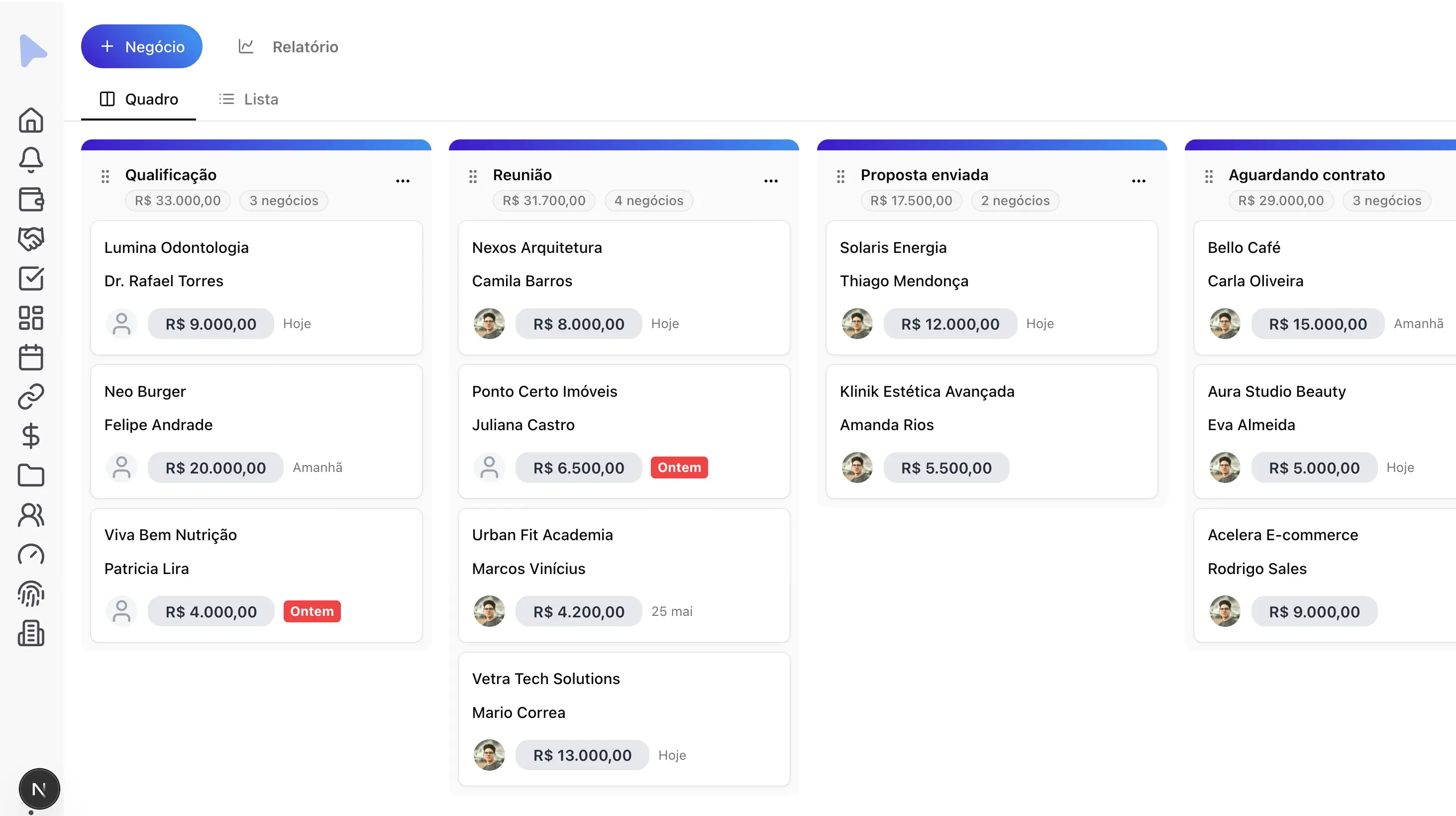Click R$ 5.500,00 value on Klinik Estética

[x=946, y=467]
